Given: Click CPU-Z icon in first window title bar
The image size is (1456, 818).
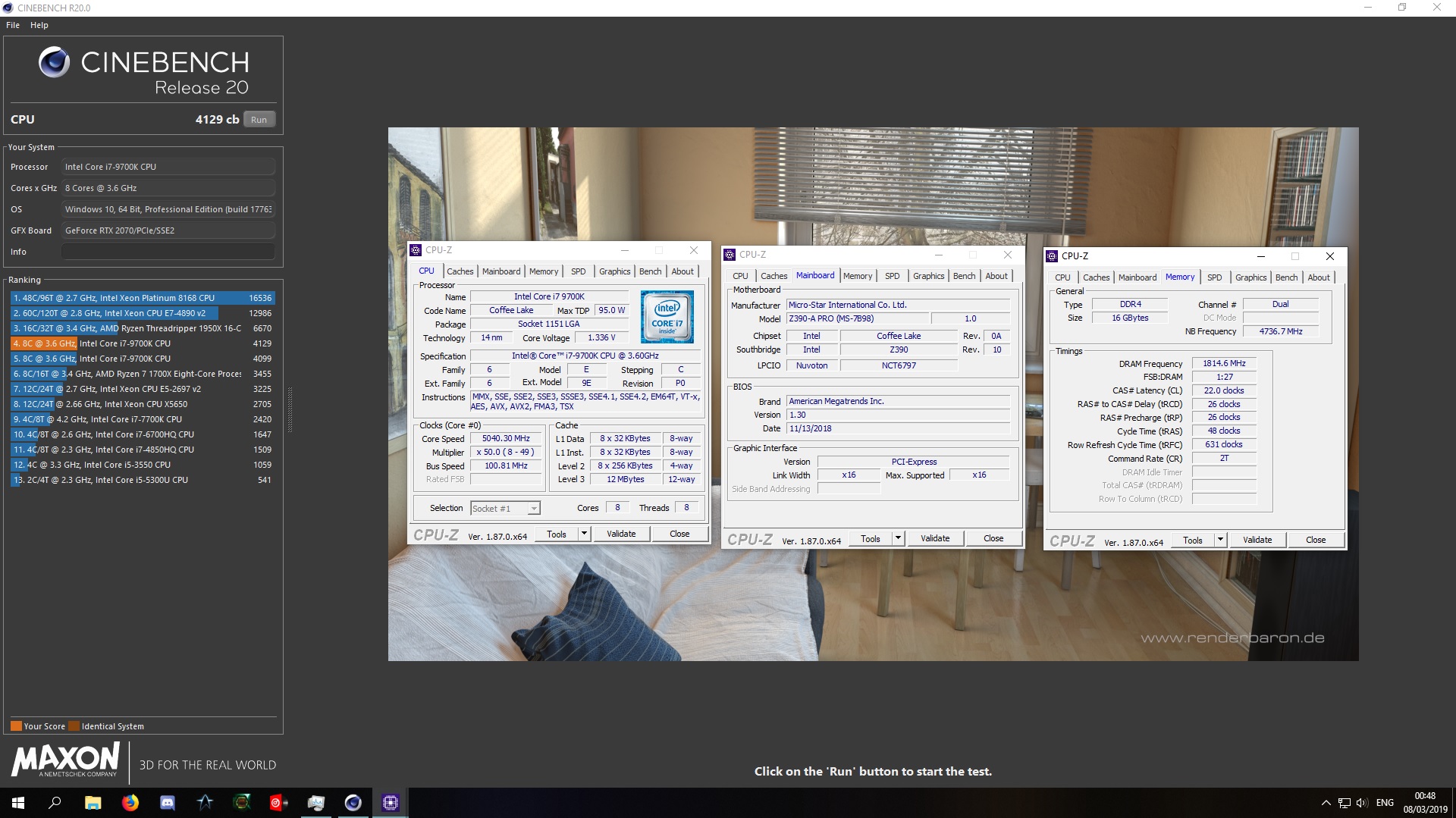Looking at the screenshot, I should pyautogui.click(x=416, y=250).
